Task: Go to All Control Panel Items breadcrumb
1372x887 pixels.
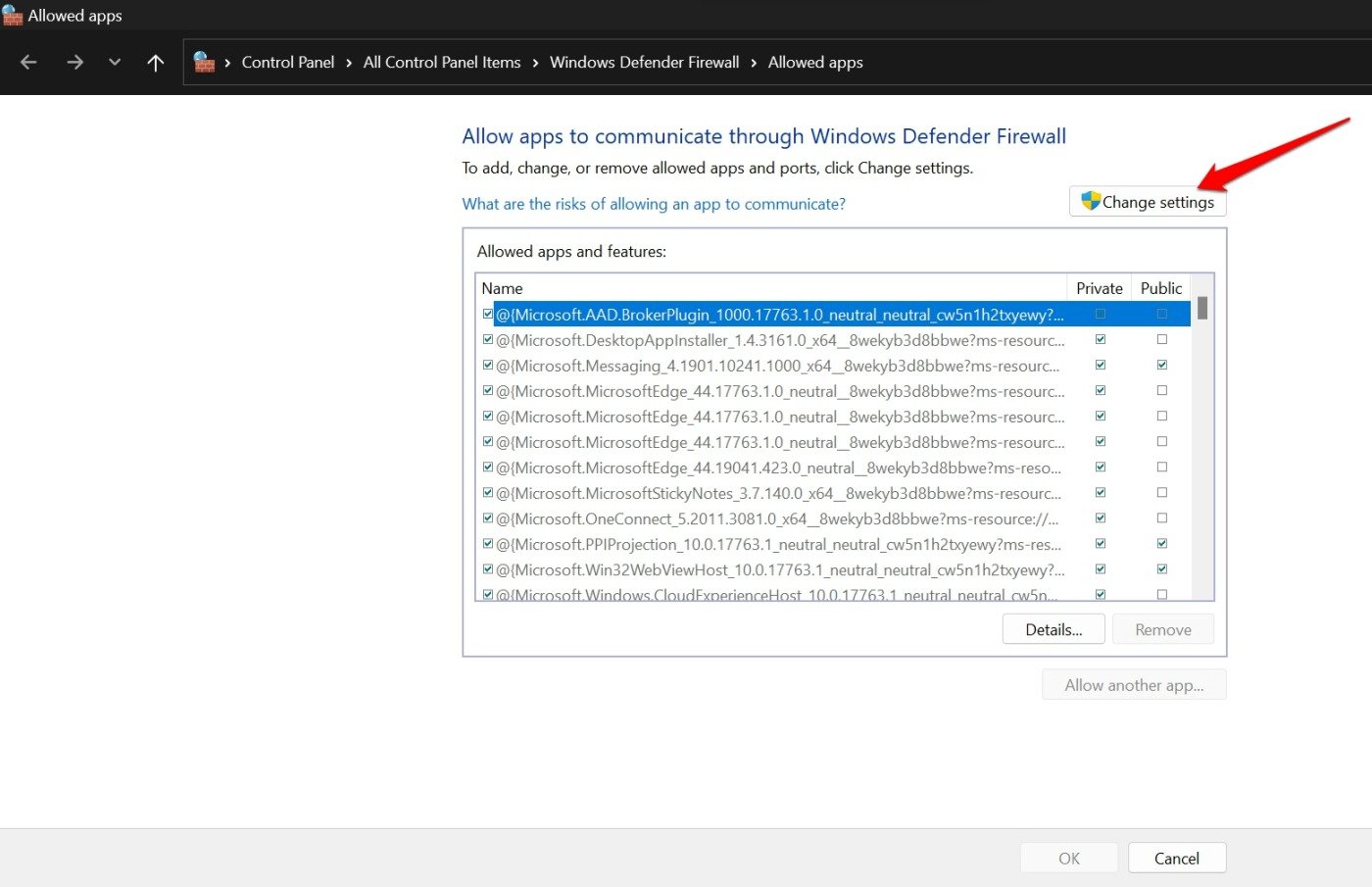Action: tap(442, 63)
